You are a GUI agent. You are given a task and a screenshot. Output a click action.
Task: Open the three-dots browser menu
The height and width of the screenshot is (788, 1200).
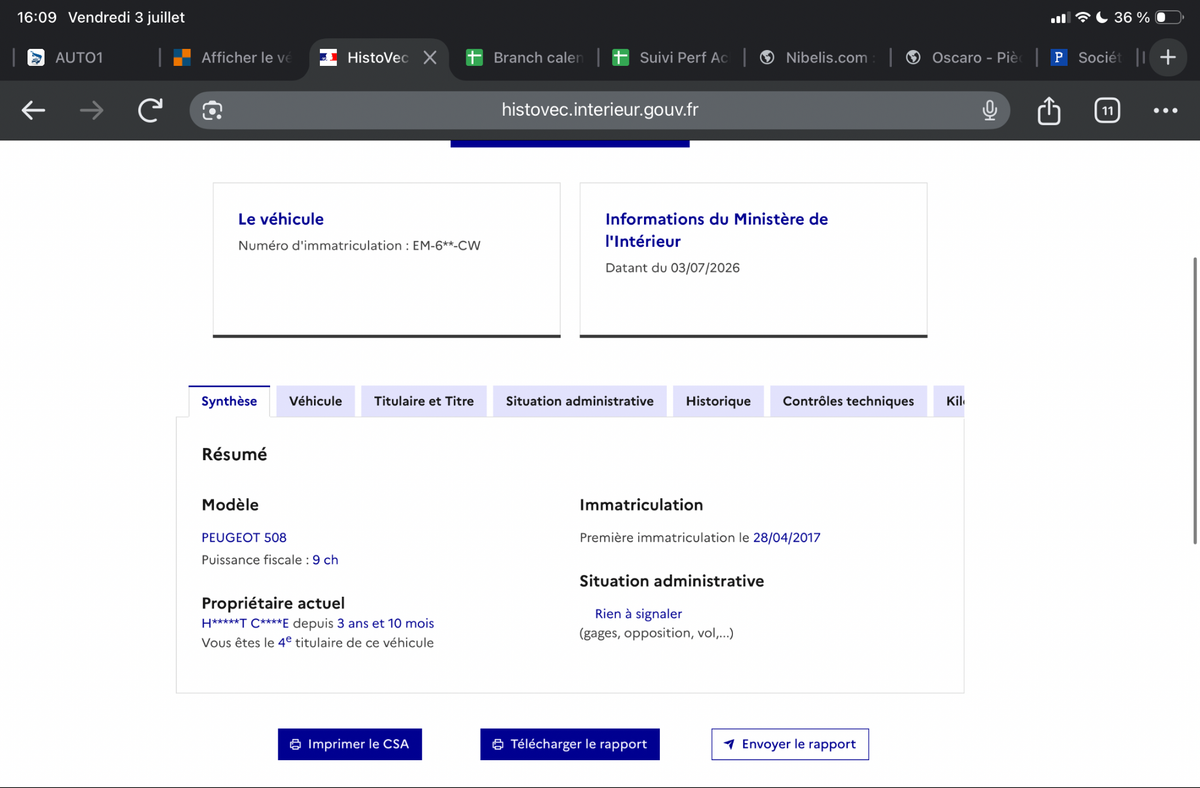tap(1165, 111)
